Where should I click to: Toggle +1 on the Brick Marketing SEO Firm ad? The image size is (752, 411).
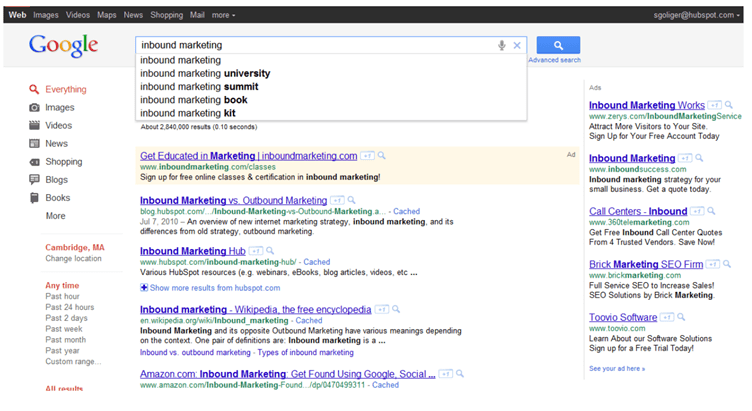pyautogui.click(x=713, y=264)
